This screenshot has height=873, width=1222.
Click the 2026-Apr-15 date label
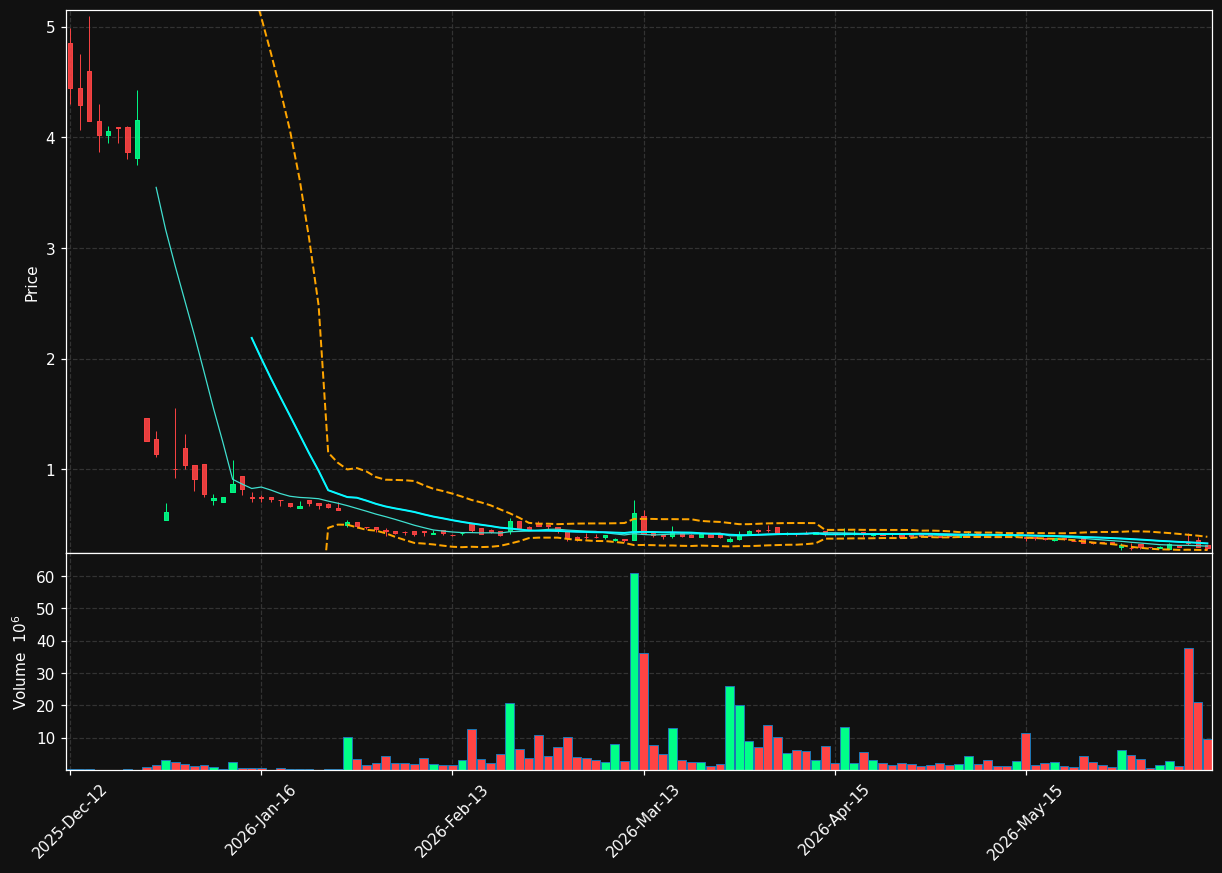[834, 820]
